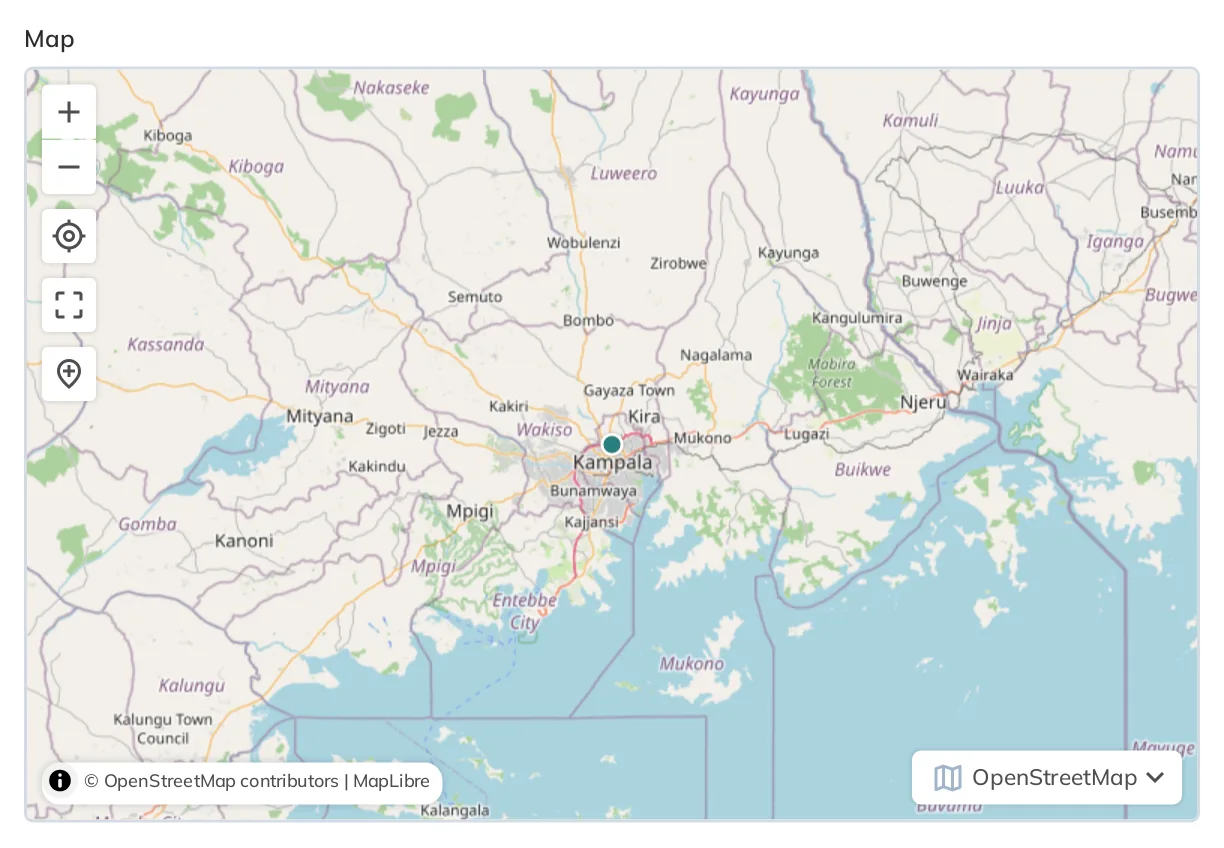This screenshot has height=848, width=1224.
Task: Click the teal marker at Kampala
Action: (612, 444)
